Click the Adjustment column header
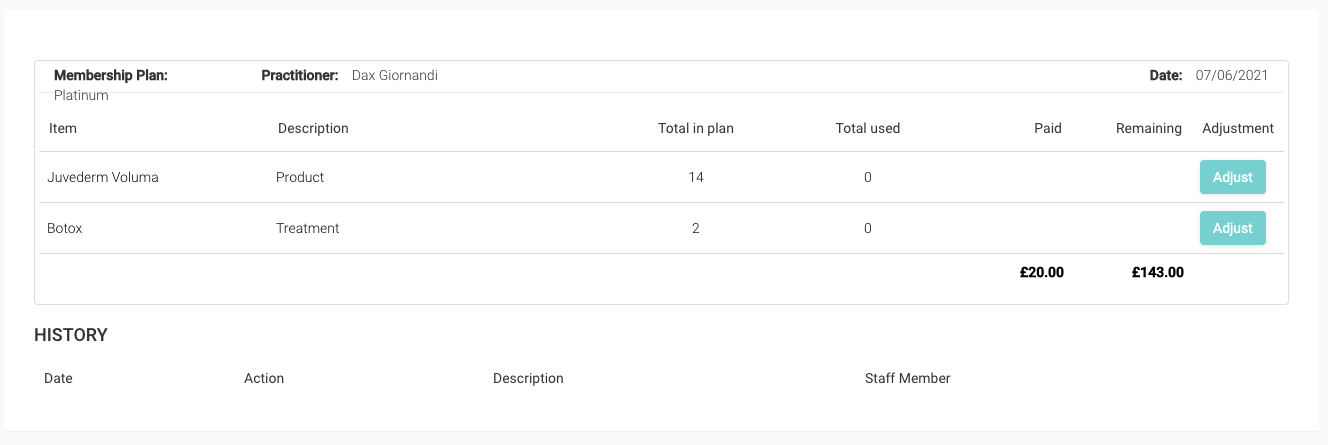This screenshot has width=1328, height=445. click(x=1238, y=128)
